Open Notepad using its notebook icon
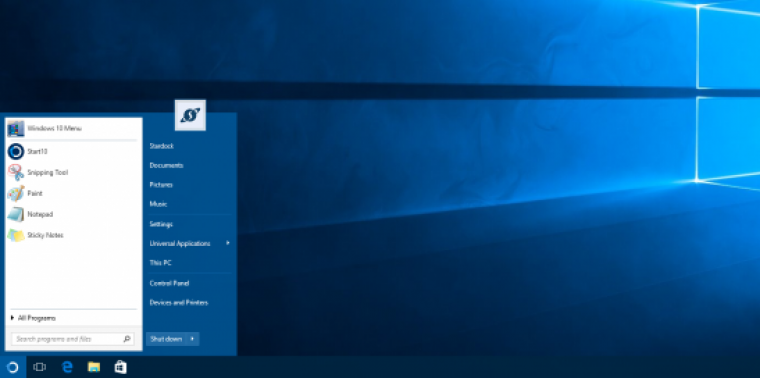This screenshot has width=760, height=380. pos(16,214)
